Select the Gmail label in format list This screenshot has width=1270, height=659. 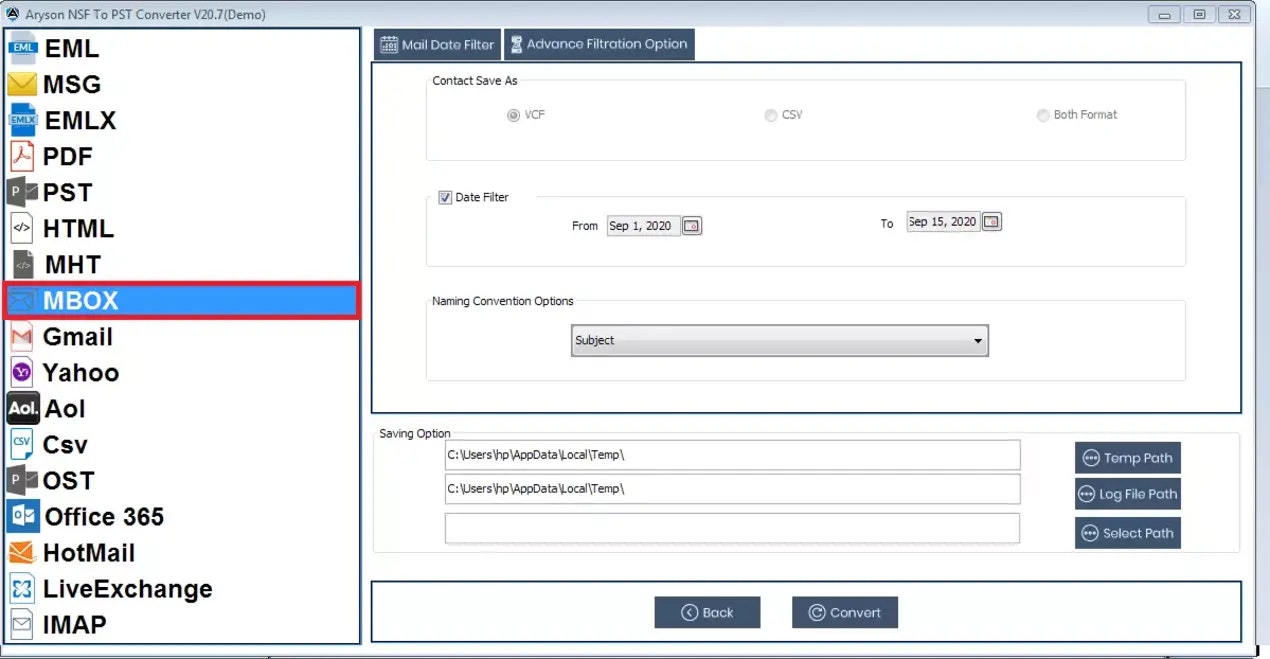[x=77, y=337]
